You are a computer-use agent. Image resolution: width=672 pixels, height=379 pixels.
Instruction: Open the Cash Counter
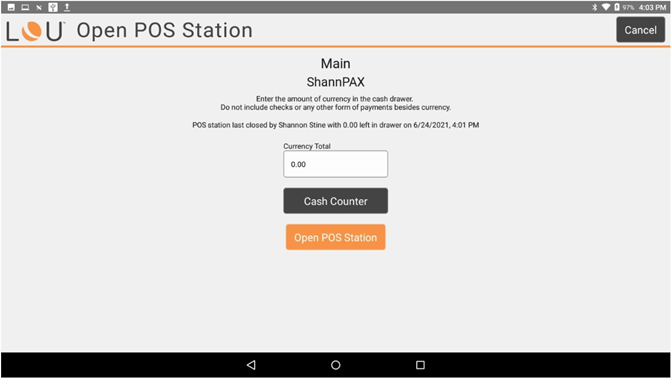tap(336, 201)
